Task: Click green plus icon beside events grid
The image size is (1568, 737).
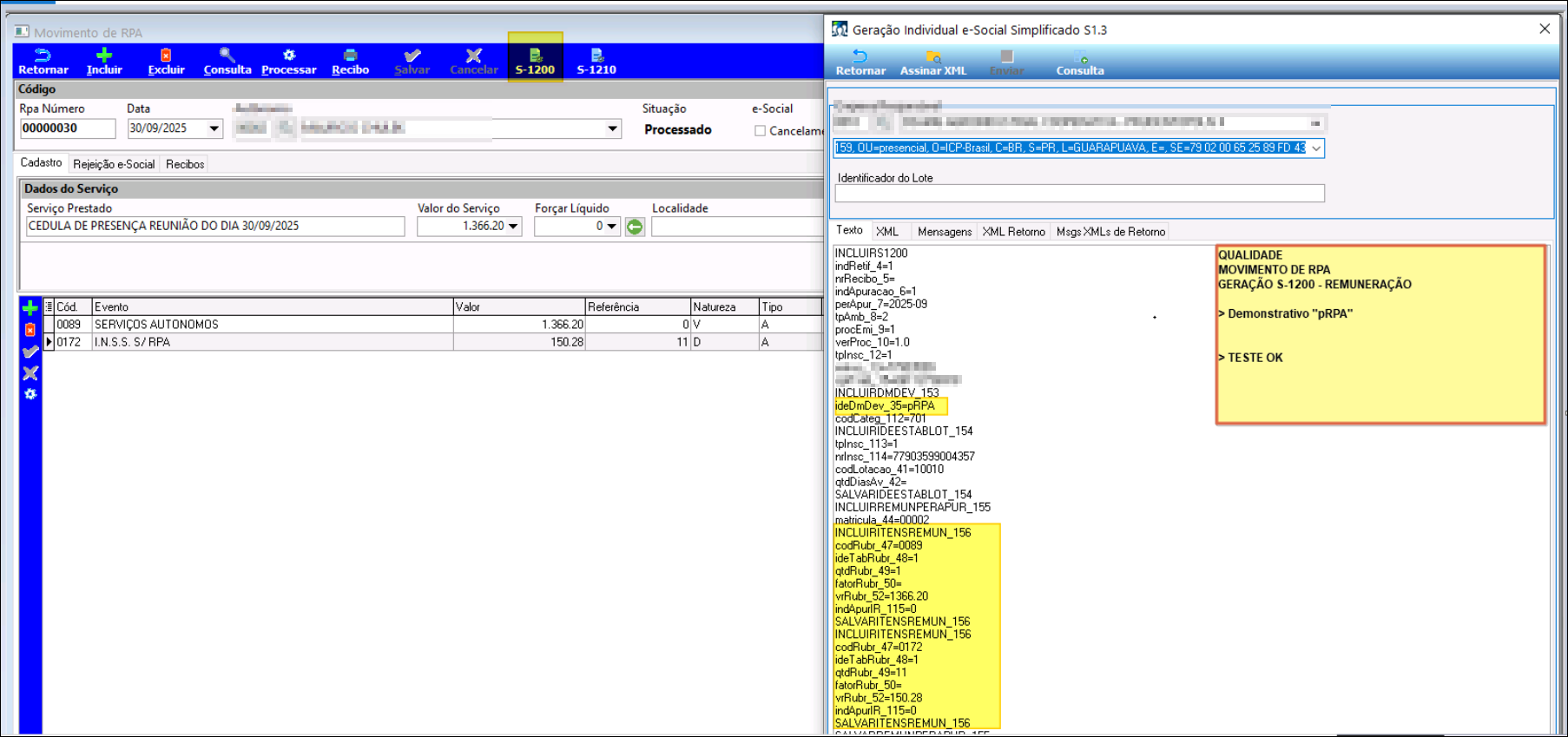Action: tap(30, 309)
